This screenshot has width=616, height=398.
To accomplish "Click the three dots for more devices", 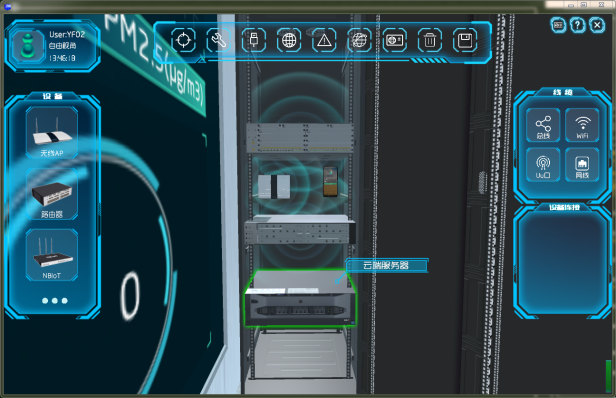I will pos(55,301).
